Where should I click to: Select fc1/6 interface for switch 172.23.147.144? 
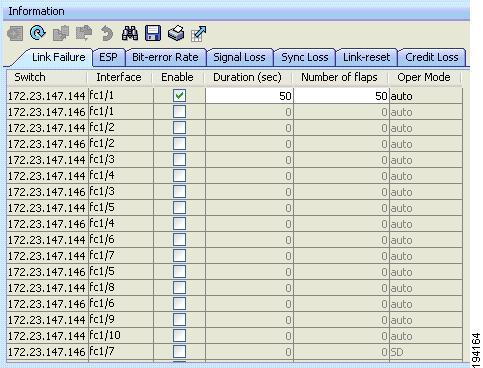click(121, 240)
